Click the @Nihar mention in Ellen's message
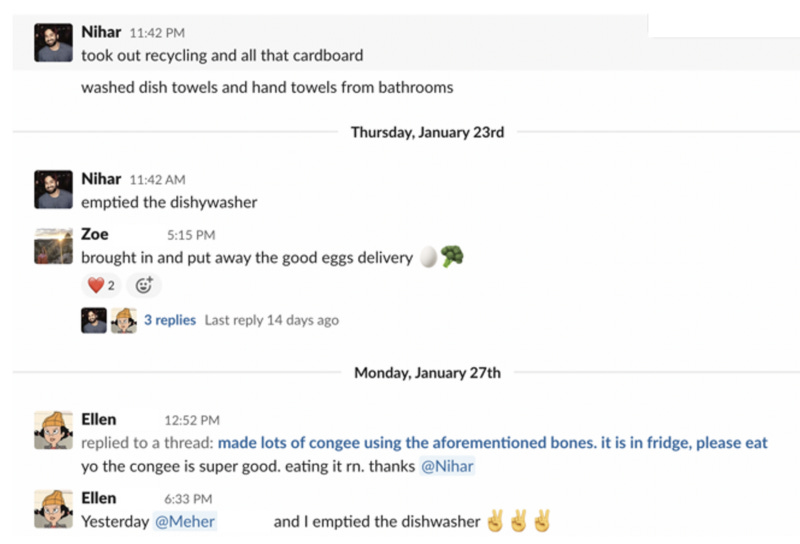 coord(447,466)
